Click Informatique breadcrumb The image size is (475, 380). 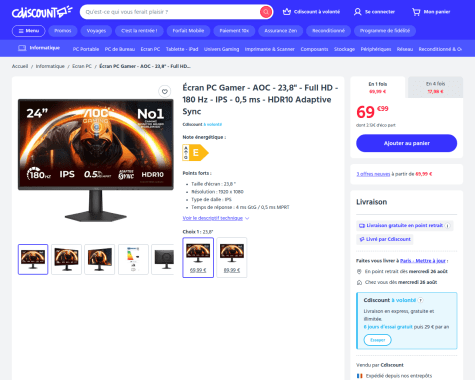pos(50,66)
